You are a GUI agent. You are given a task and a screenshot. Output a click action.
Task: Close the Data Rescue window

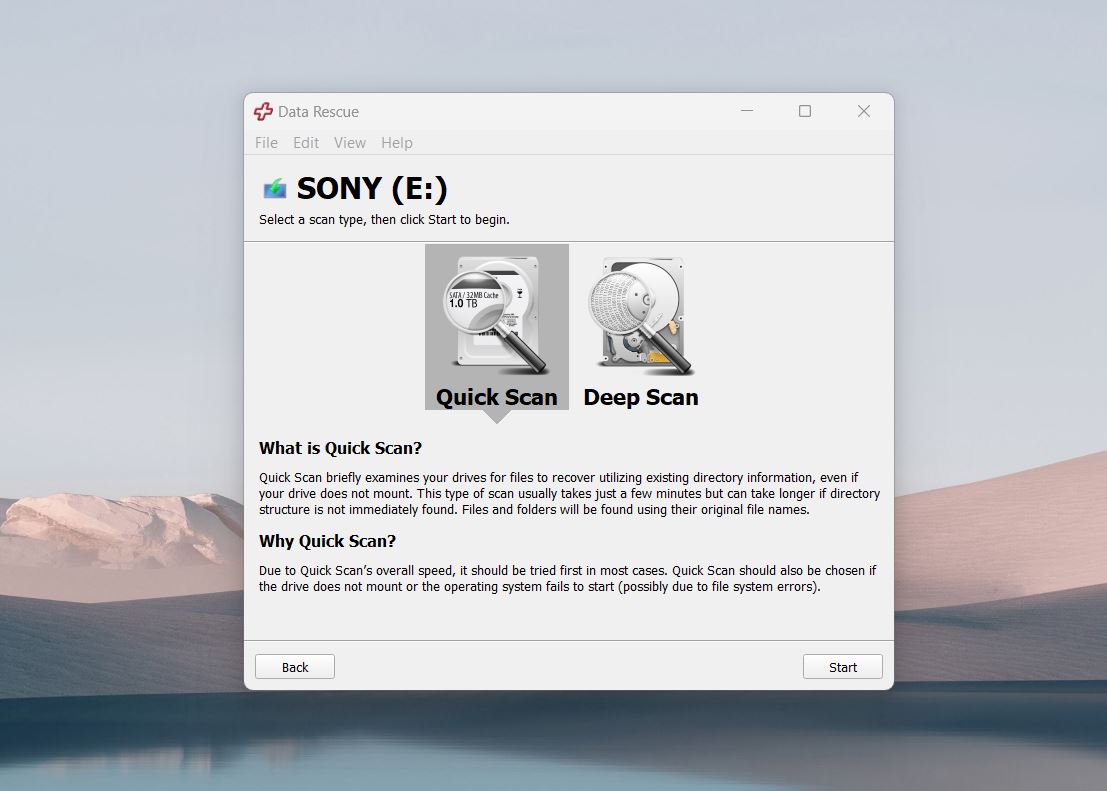(863, 111)
